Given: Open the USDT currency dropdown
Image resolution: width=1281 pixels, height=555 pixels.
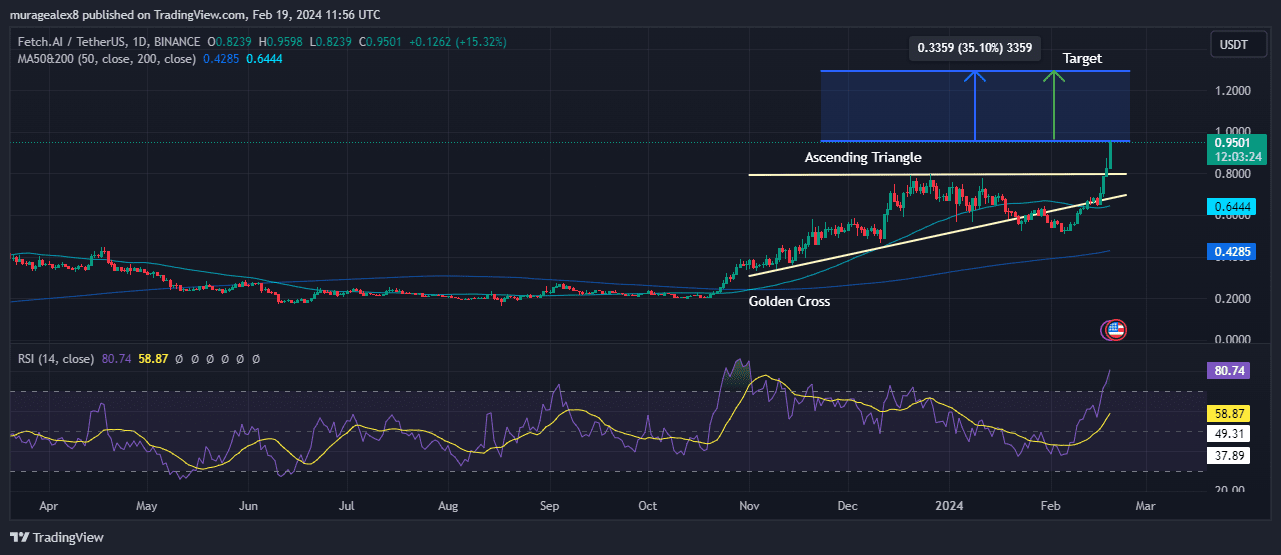Looking at the screenshot, I should click(x=1232, y=44).
